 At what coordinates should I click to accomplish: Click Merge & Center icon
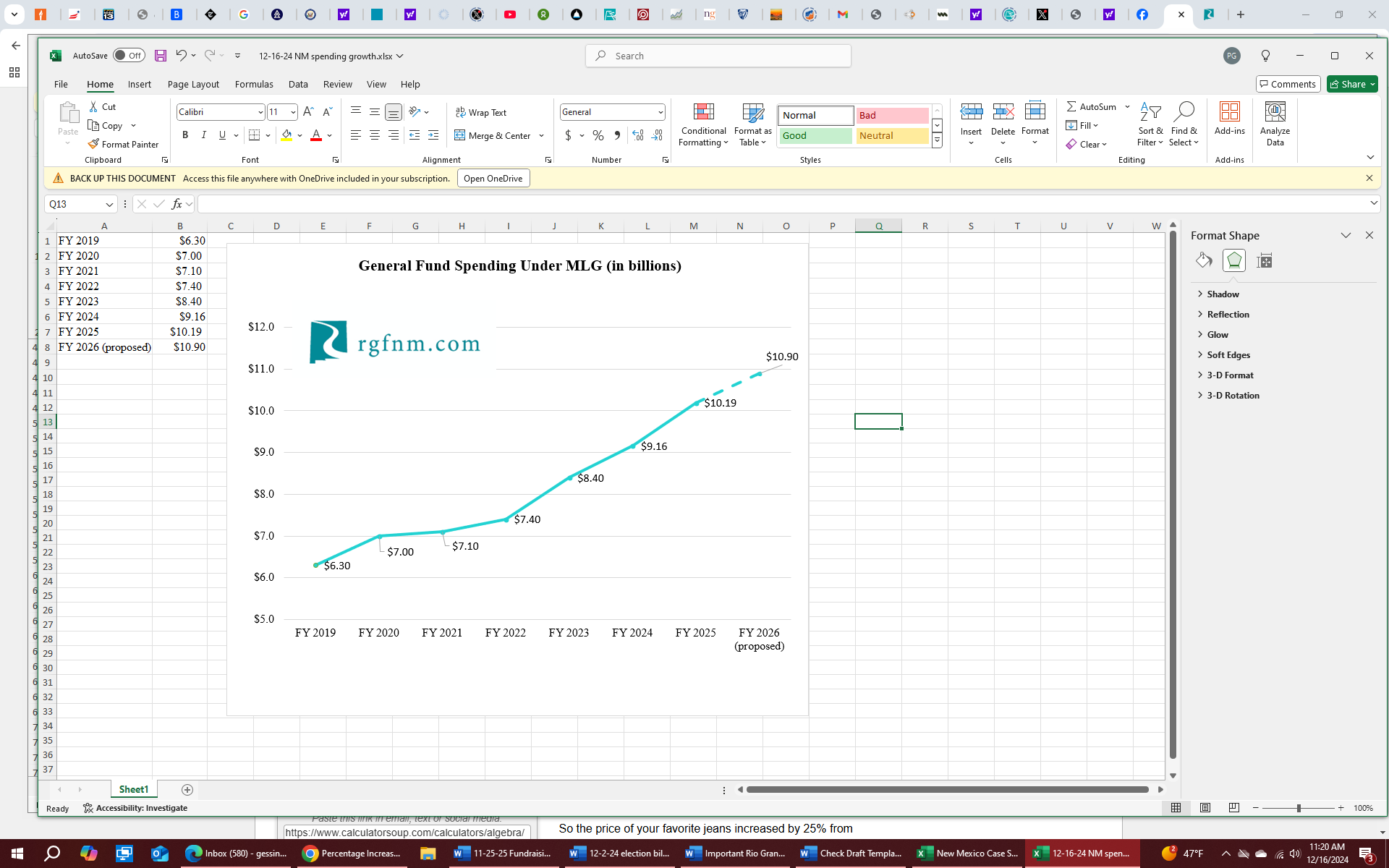pos(460,135)
